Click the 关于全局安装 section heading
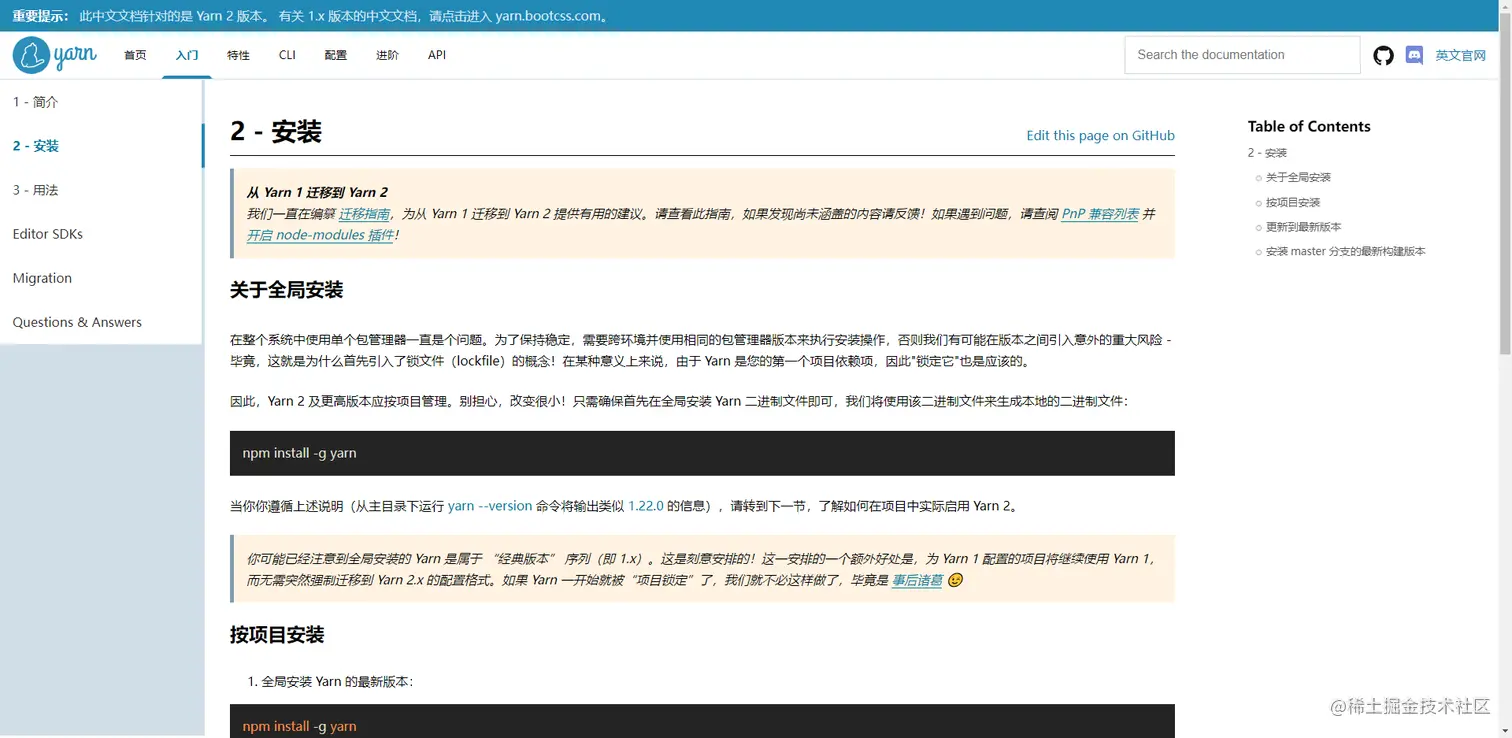This screenshot has width=1512, height=738. 287,290
